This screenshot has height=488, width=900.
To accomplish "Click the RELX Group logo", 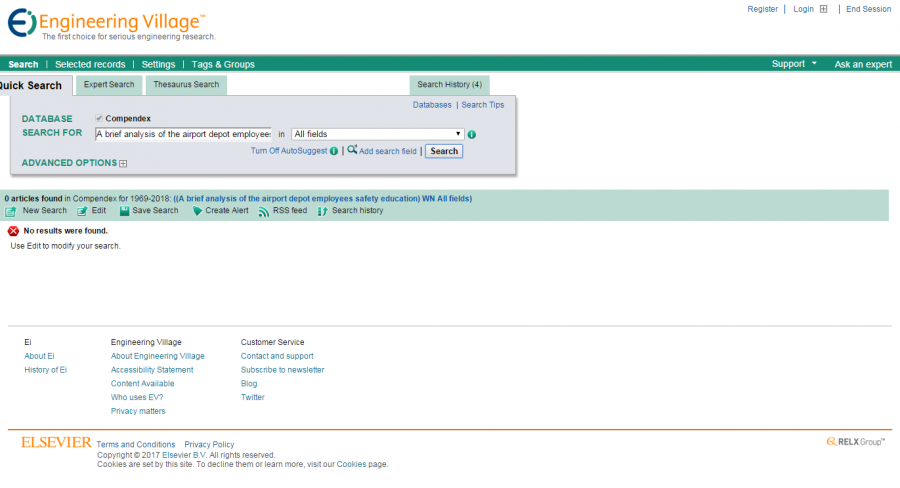I will point(855,441).
